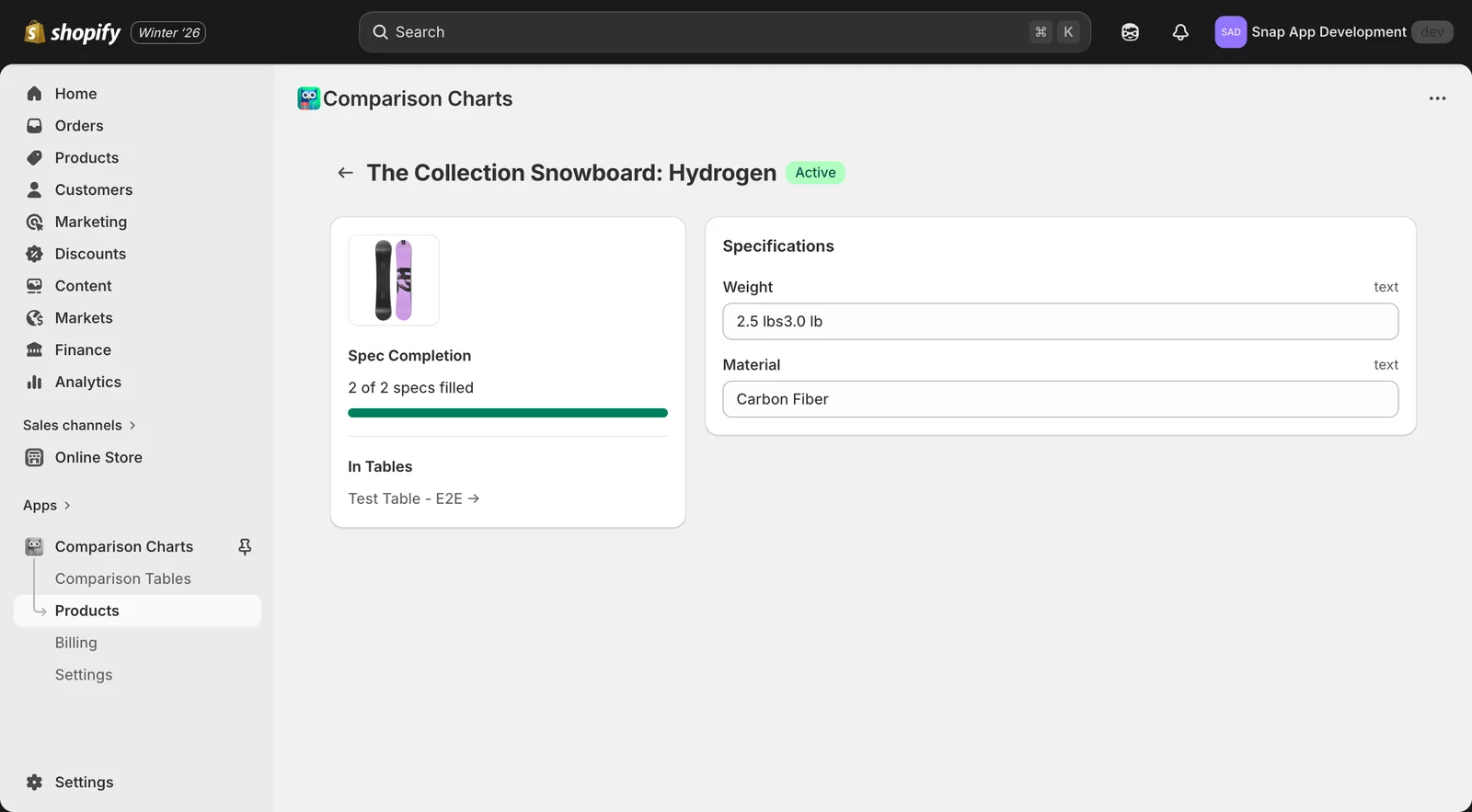Select Products under Comparison Charts

pyautogui.click(x=137, y=611)
